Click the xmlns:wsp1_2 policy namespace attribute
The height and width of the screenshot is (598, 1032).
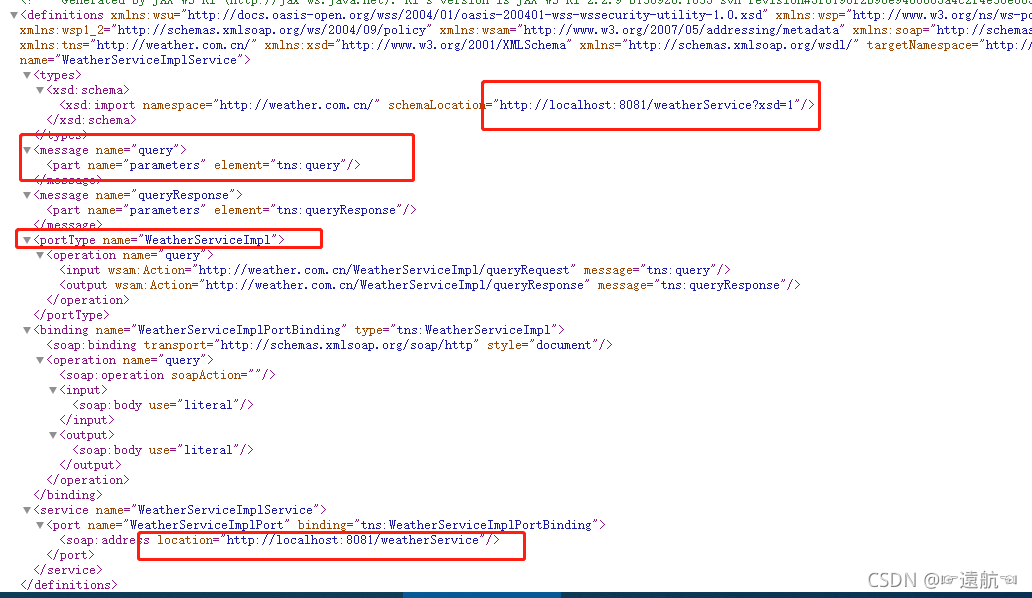pos(226,30)
